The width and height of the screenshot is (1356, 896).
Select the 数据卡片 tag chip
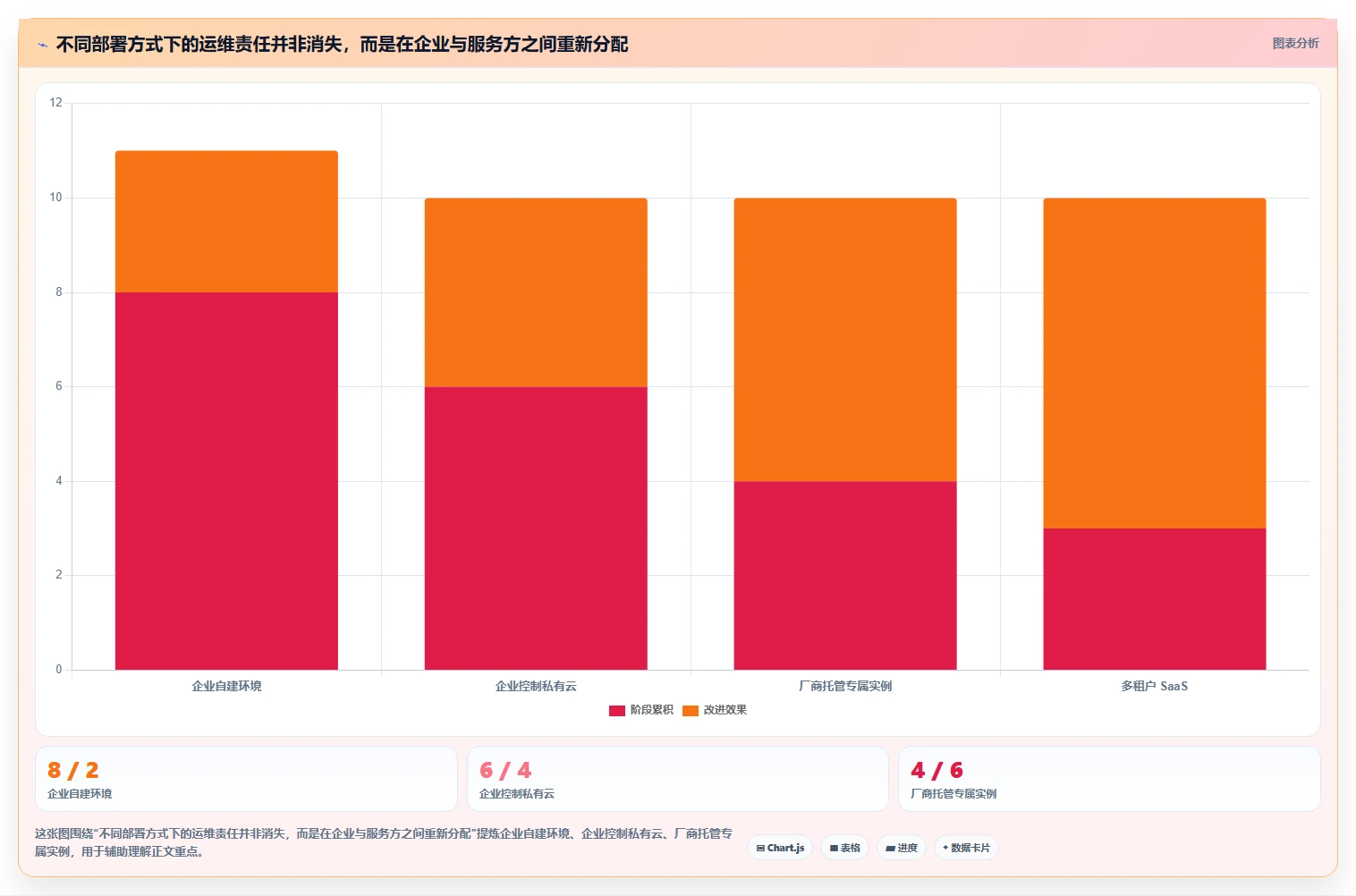[966, 848]
